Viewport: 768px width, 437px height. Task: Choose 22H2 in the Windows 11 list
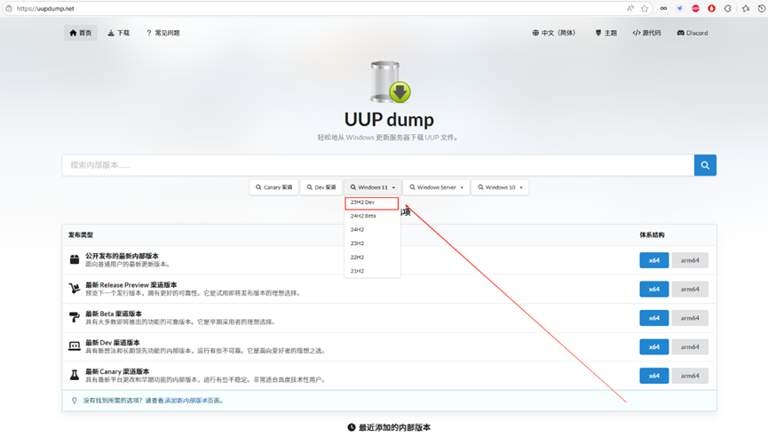357,257
